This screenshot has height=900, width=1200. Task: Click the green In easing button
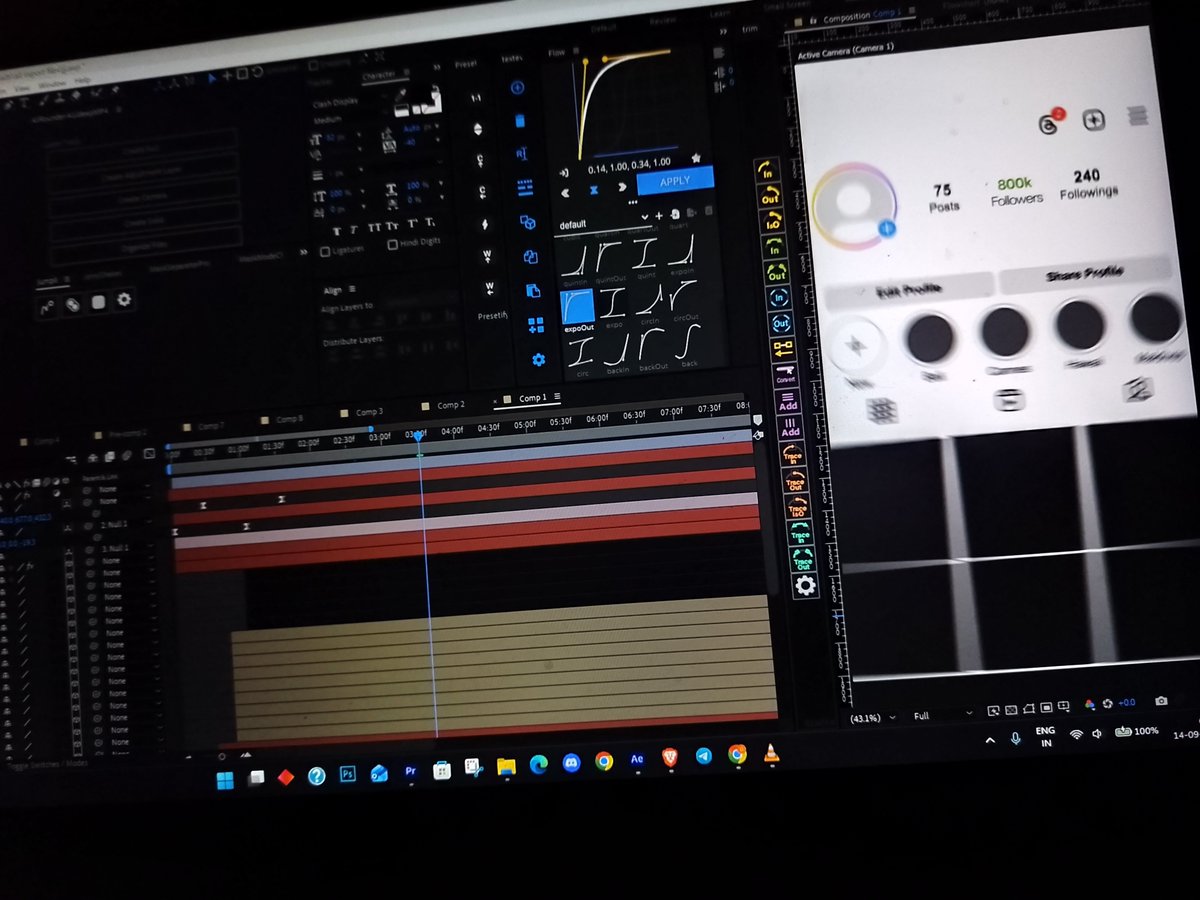pyautogui.click(x=774, y=246)
